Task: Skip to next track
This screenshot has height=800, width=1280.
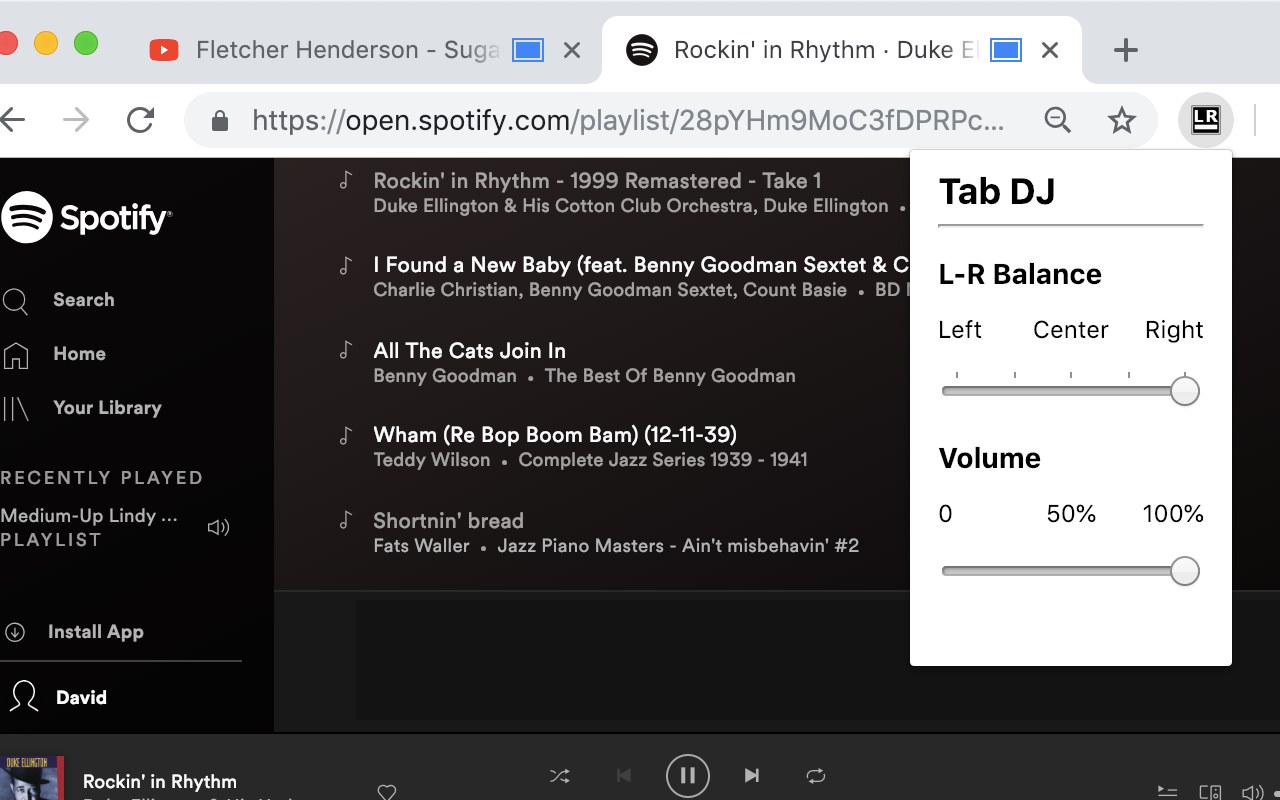Action: 752,776
